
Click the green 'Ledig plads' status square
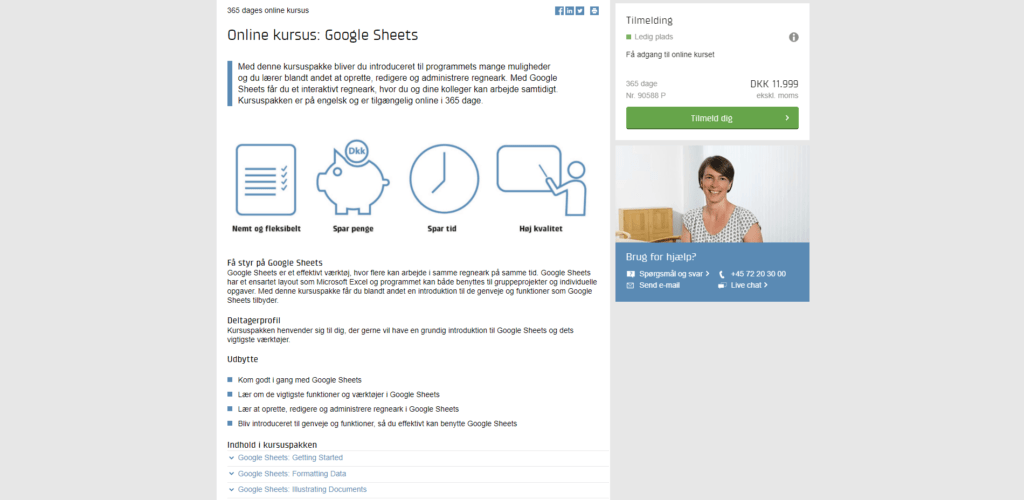pos(629,37)
